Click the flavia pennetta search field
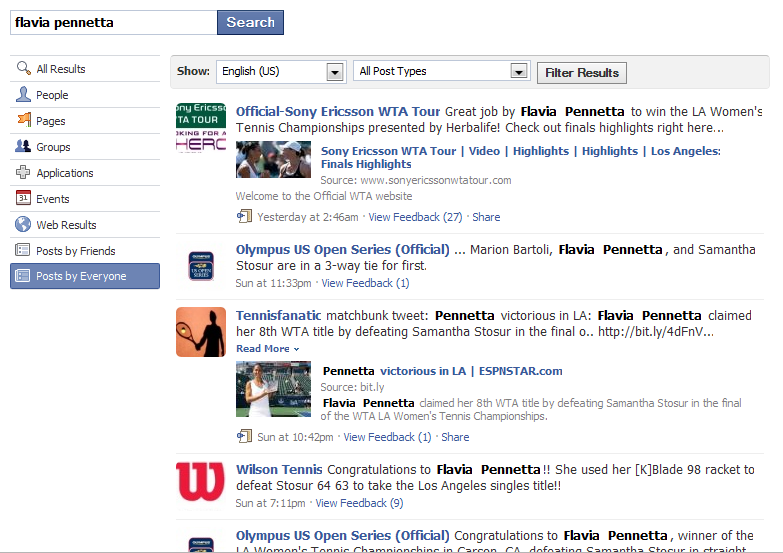 114,22
